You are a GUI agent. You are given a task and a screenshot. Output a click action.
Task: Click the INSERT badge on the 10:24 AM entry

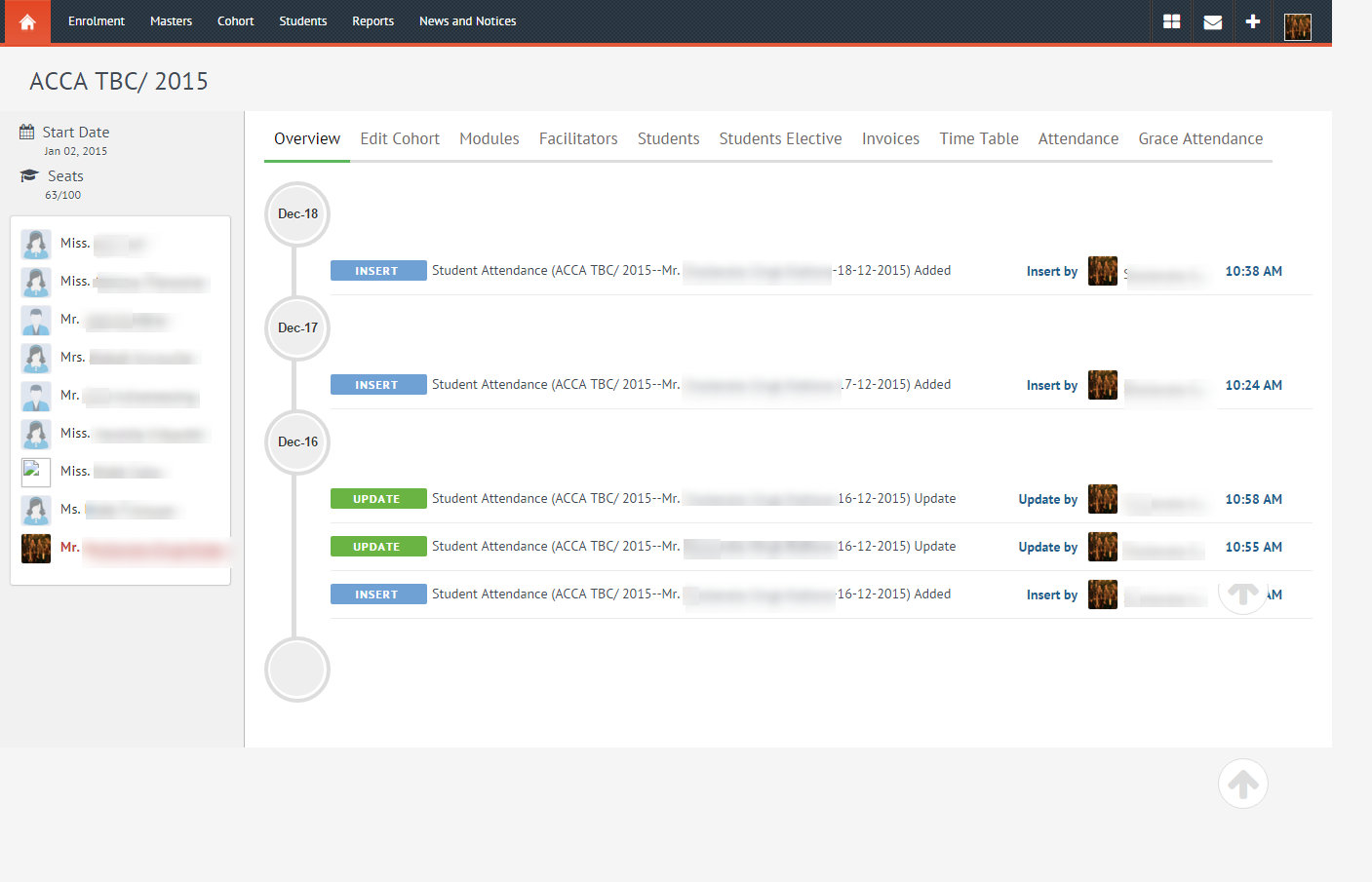click(378, 385)
